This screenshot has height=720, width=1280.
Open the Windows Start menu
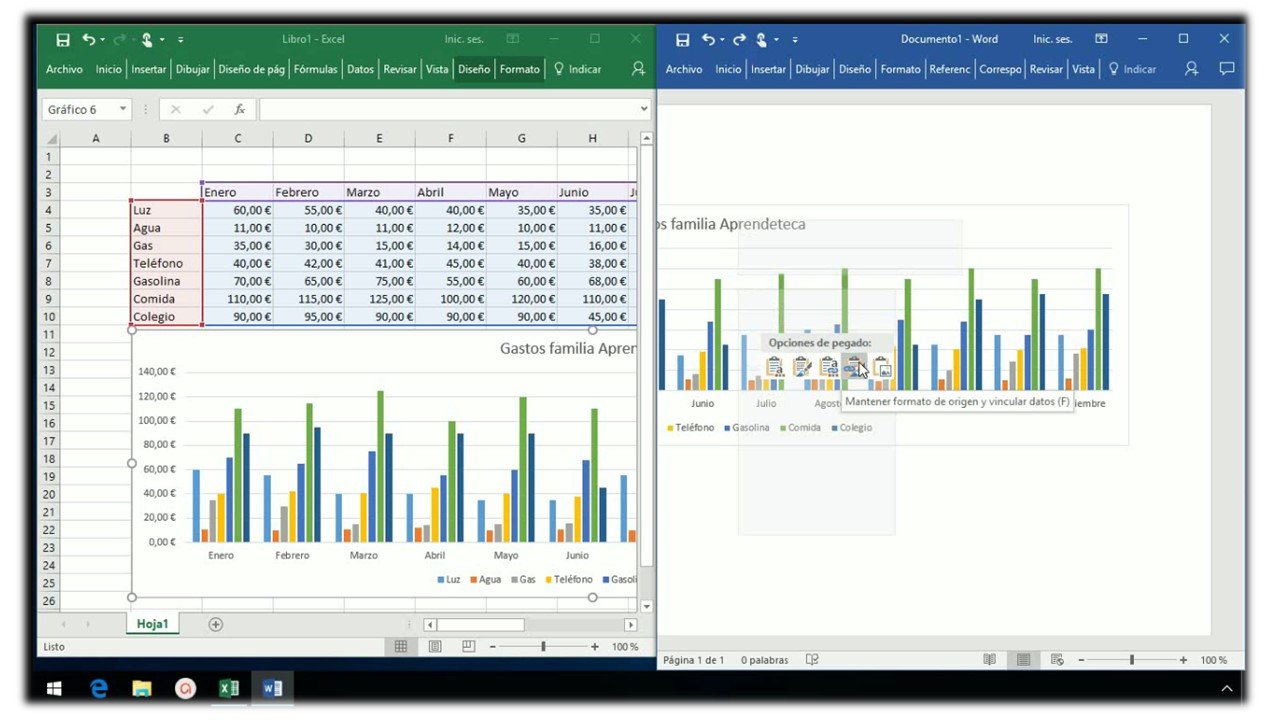pos(54,688)
